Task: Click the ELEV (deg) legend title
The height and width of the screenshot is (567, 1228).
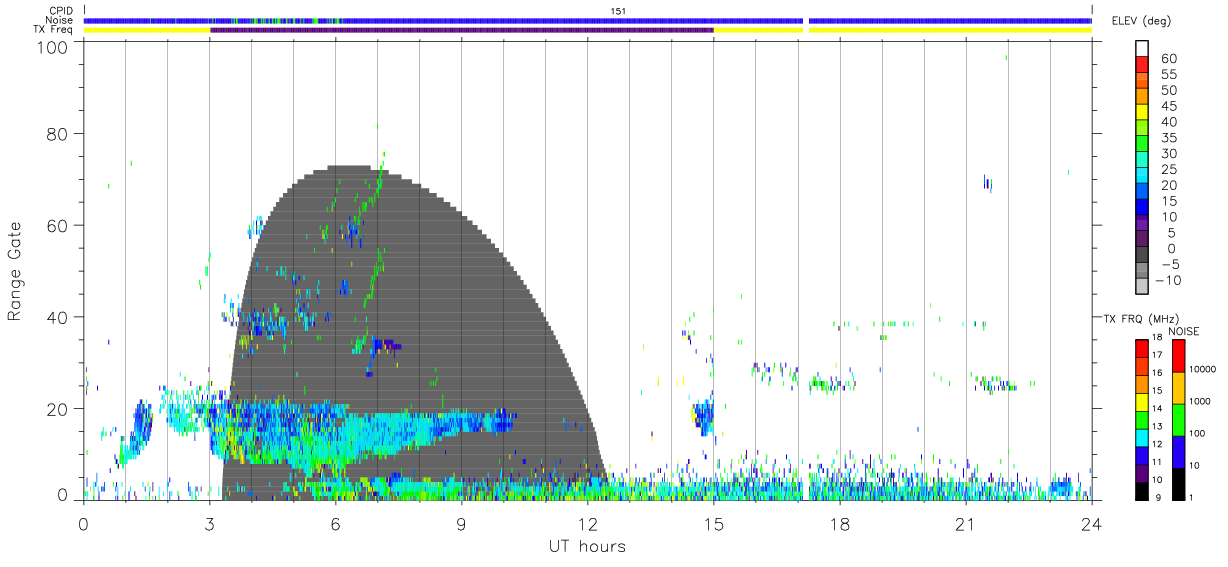Action: pyautogui.click(x=1141, y=21)
